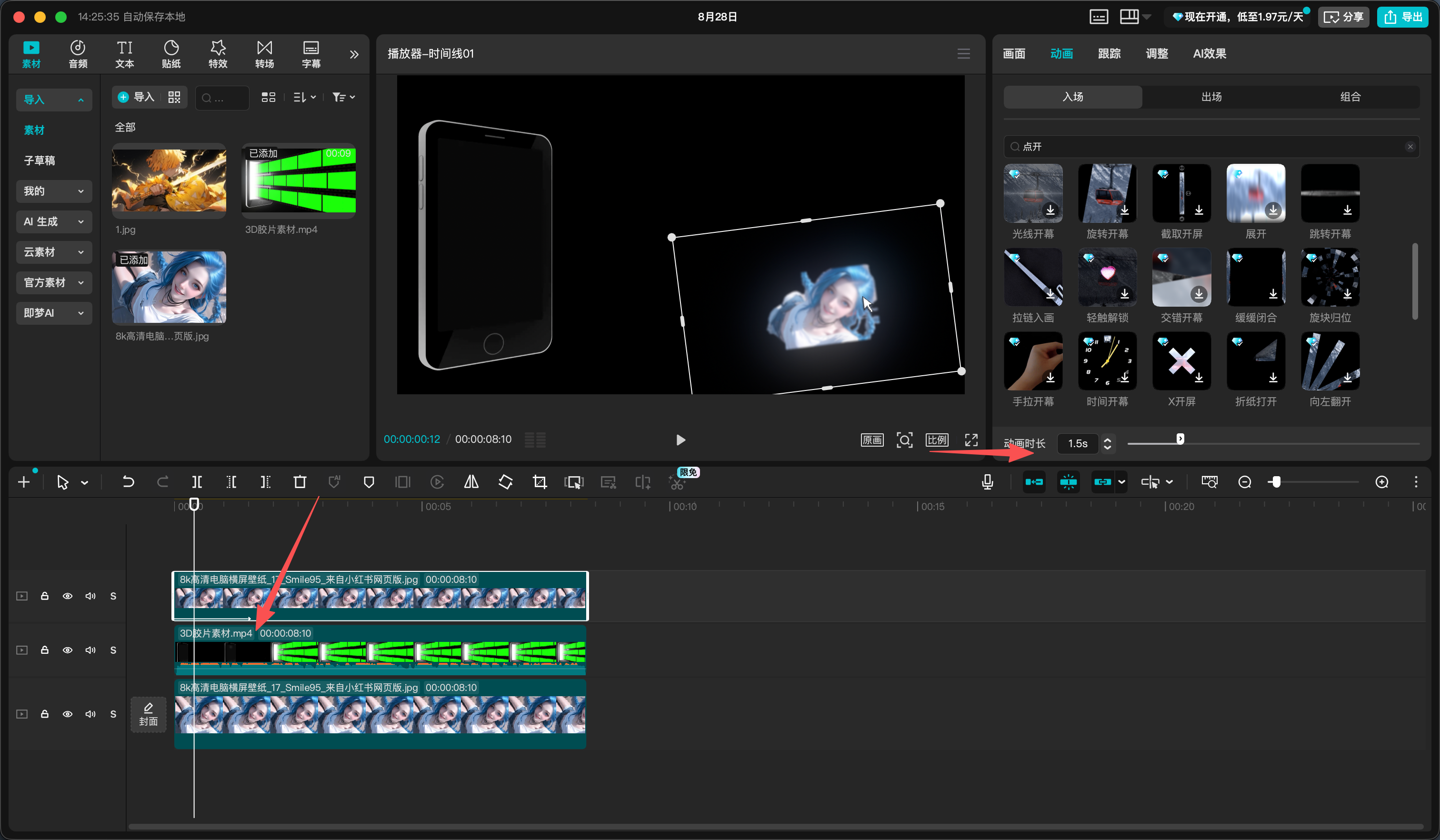The width and height of the screenshot is (1440, 840).
Task: Expand the AI 生成 sidebar section
Action: (x=54, y=221)
